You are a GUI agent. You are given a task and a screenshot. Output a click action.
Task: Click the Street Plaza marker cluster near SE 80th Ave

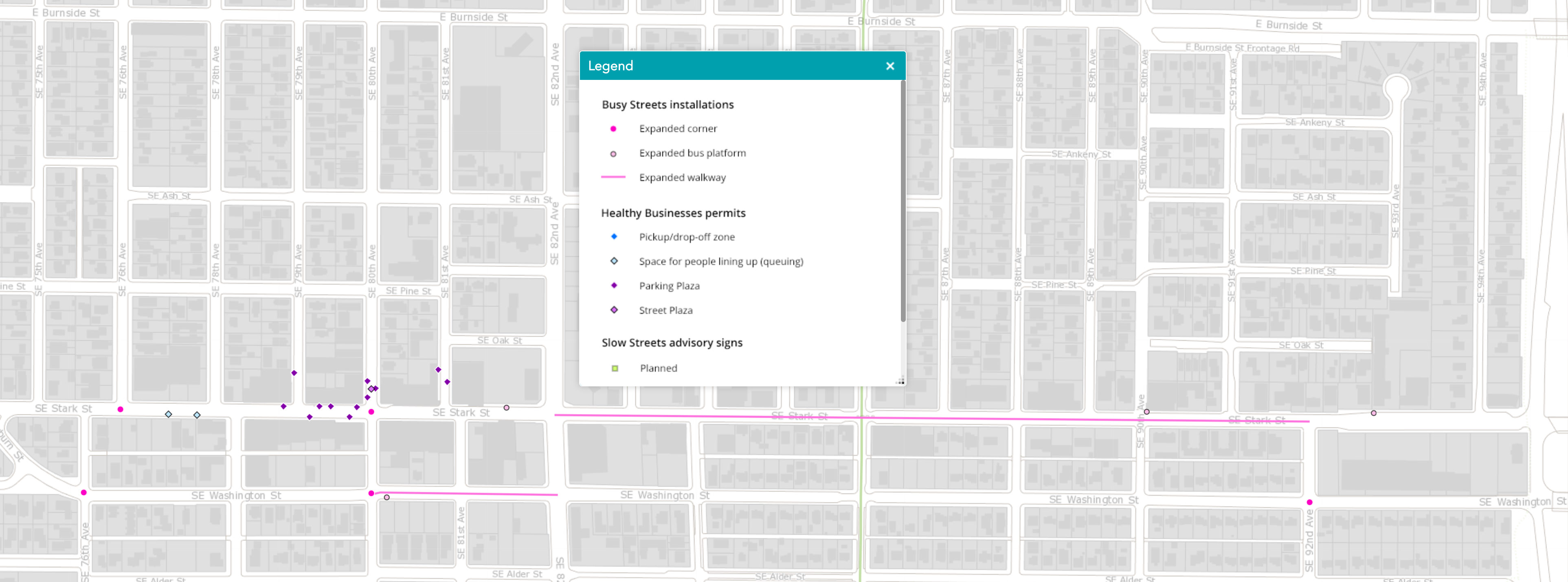tap(371, 388)
